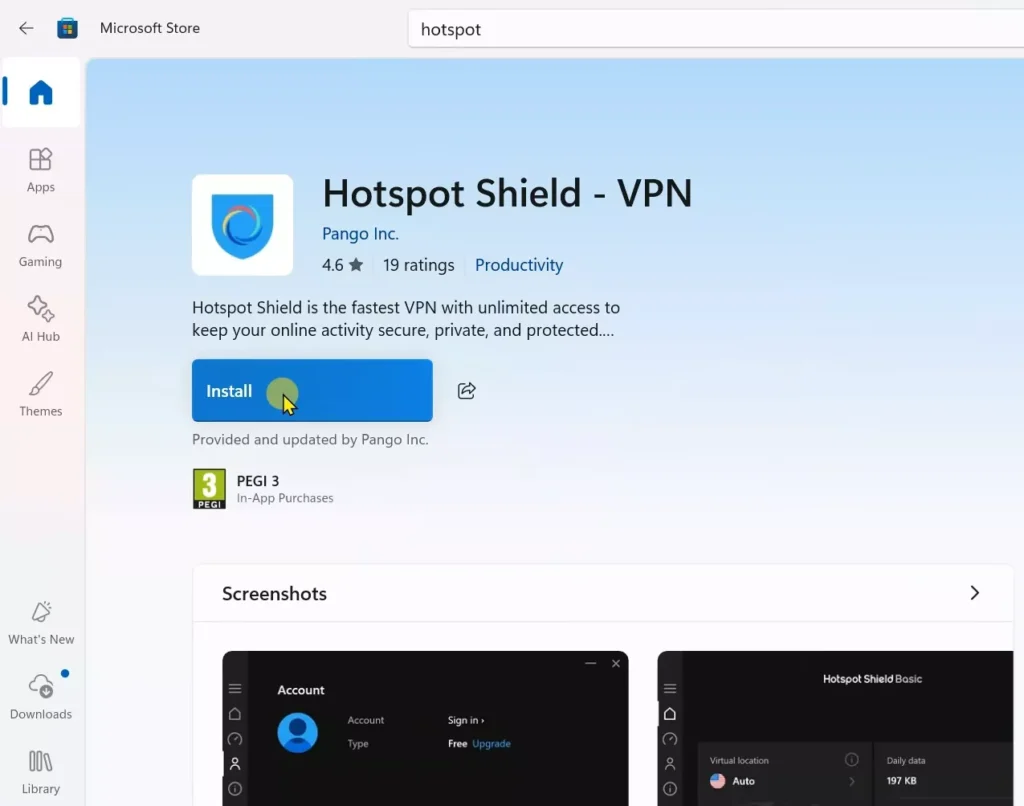Install Hotspot Shield - VPN

[311, 390]
